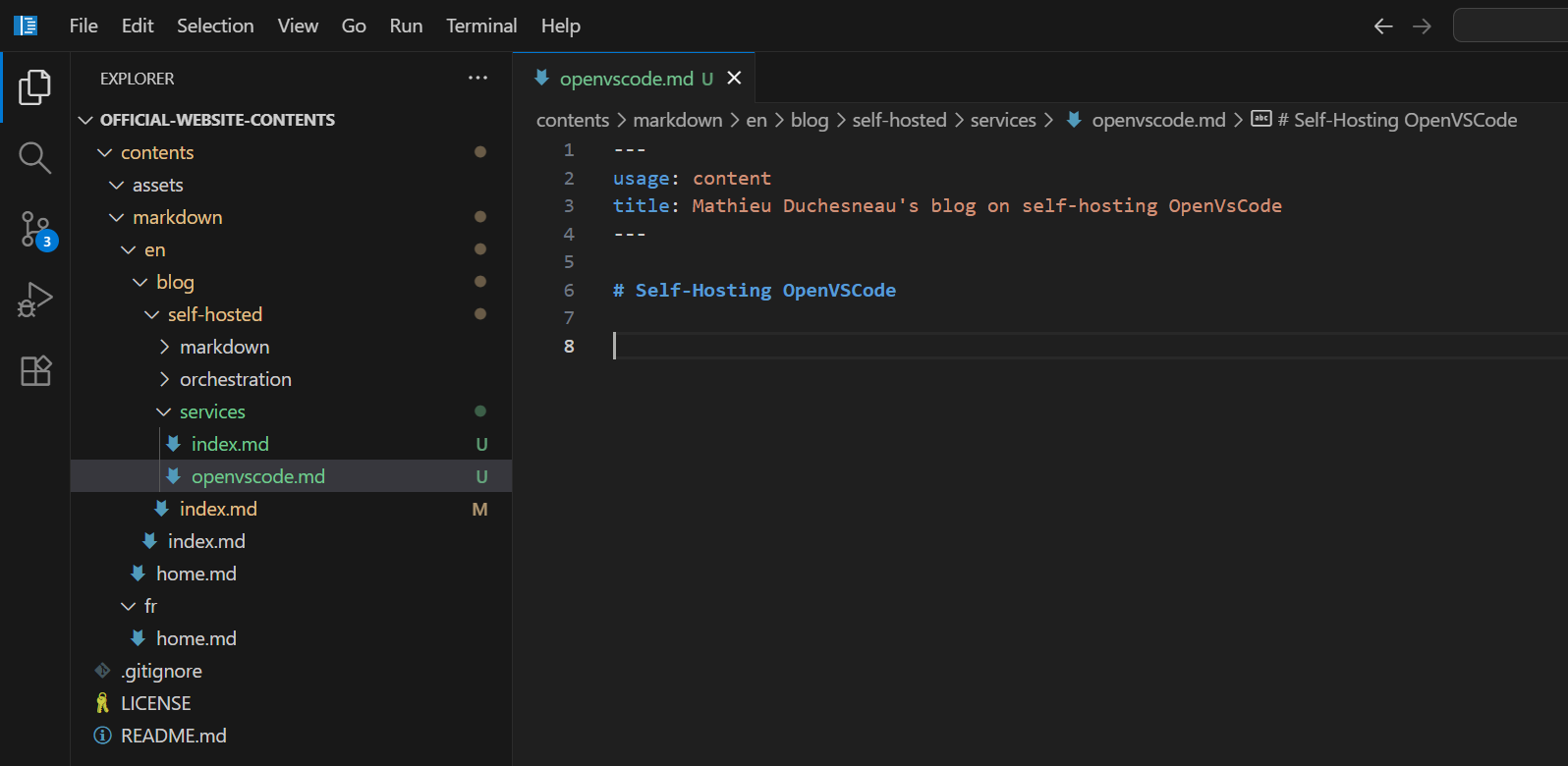The height and width of the screenshot is (766, 1568).
Task: Click the EXPLORER panel title
Action: coord(137,79)
